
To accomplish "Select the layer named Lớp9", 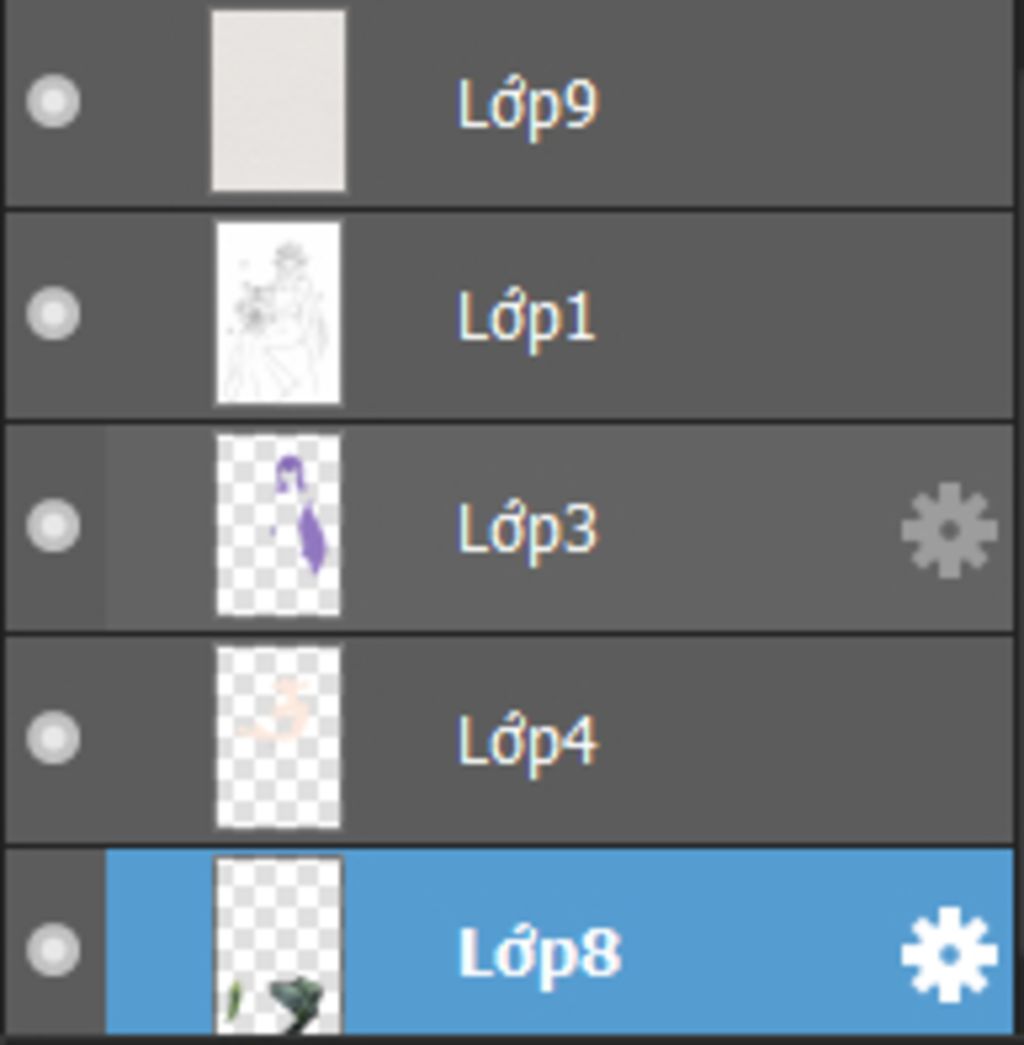I will (x=527, y=104).
